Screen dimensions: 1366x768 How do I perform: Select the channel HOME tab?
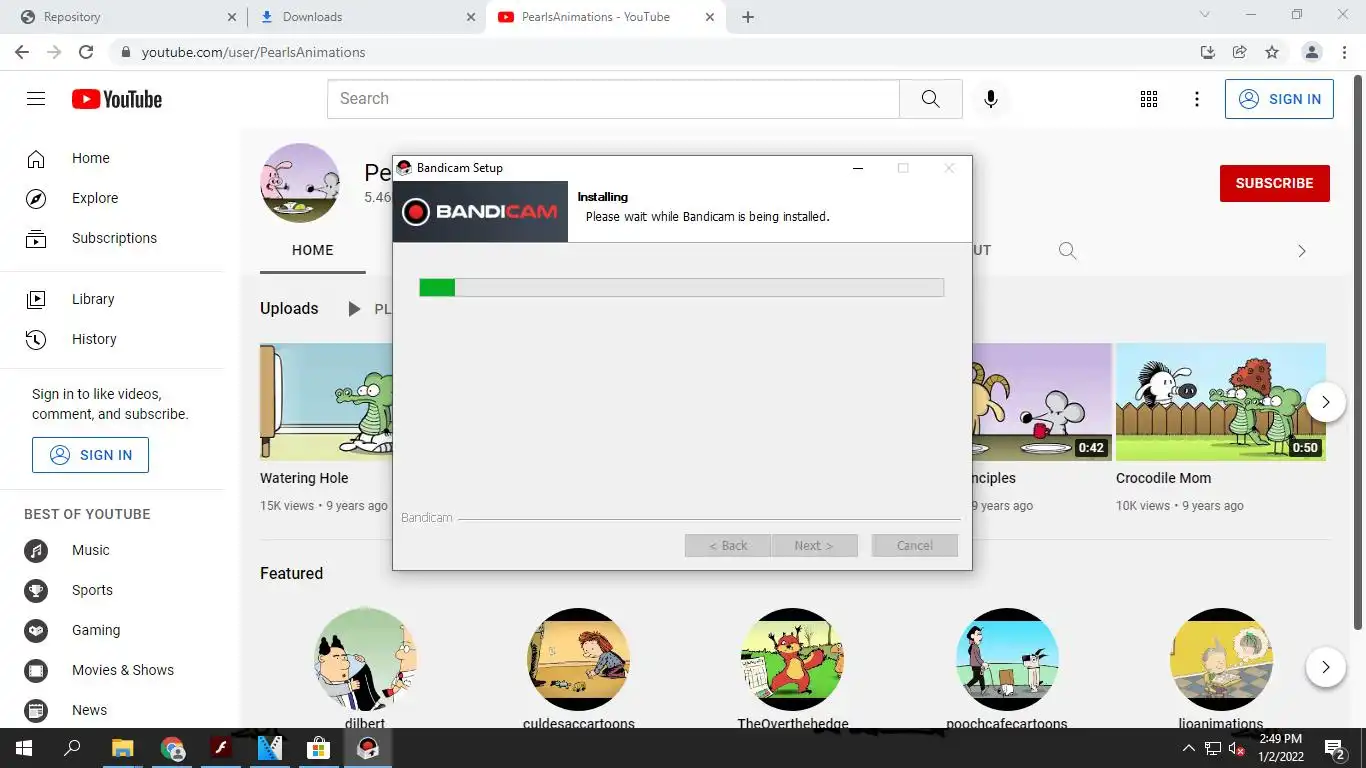click(312, 251)
